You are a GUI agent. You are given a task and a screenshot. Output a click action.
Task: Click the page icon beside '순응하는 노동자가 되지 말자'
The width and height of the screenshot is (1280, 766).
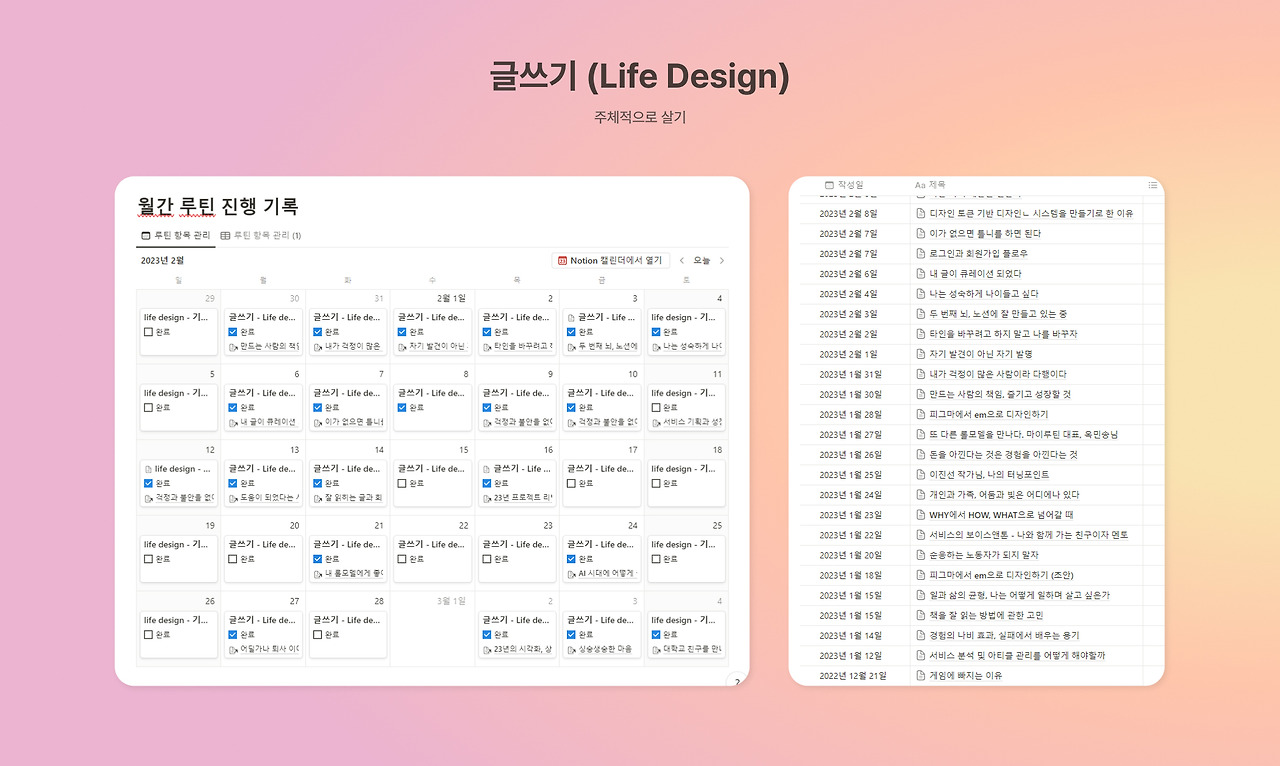coord(921,555)
